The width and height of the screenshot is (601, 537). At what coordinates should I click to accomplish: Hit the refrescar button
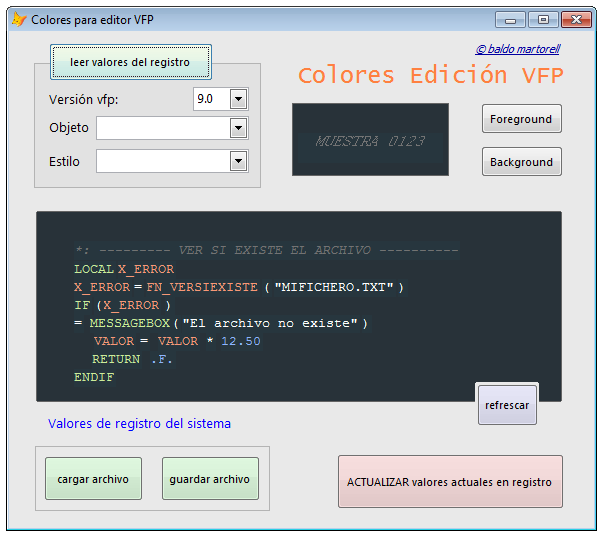(507, 405)
